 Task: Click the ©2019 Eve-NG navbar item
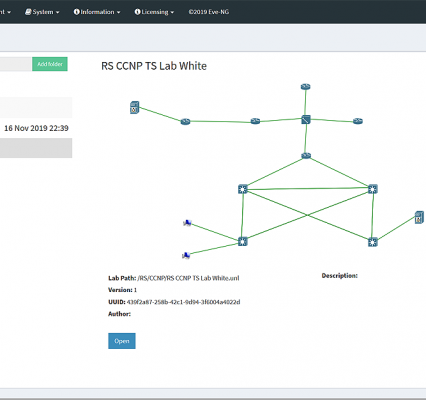209,12
